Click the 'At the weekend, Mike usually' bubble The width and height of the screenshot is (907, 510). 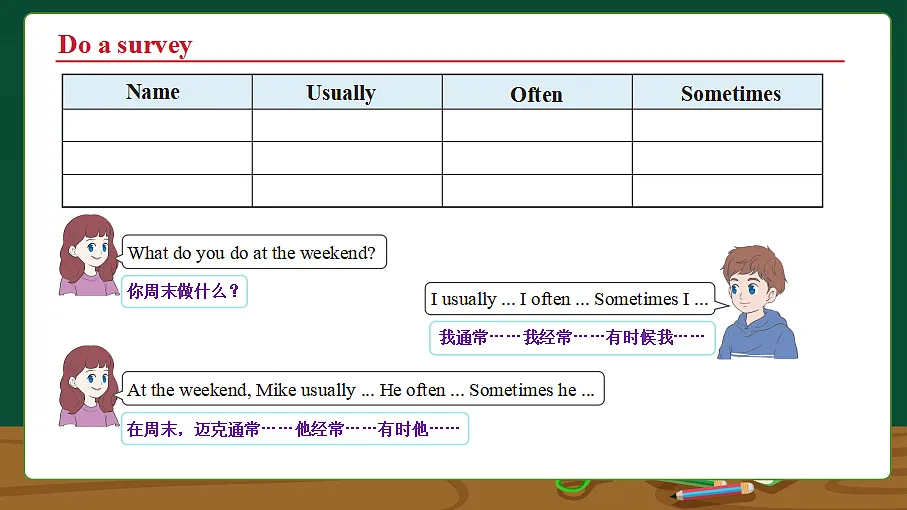pyautogui.click(x=363, y=389)
